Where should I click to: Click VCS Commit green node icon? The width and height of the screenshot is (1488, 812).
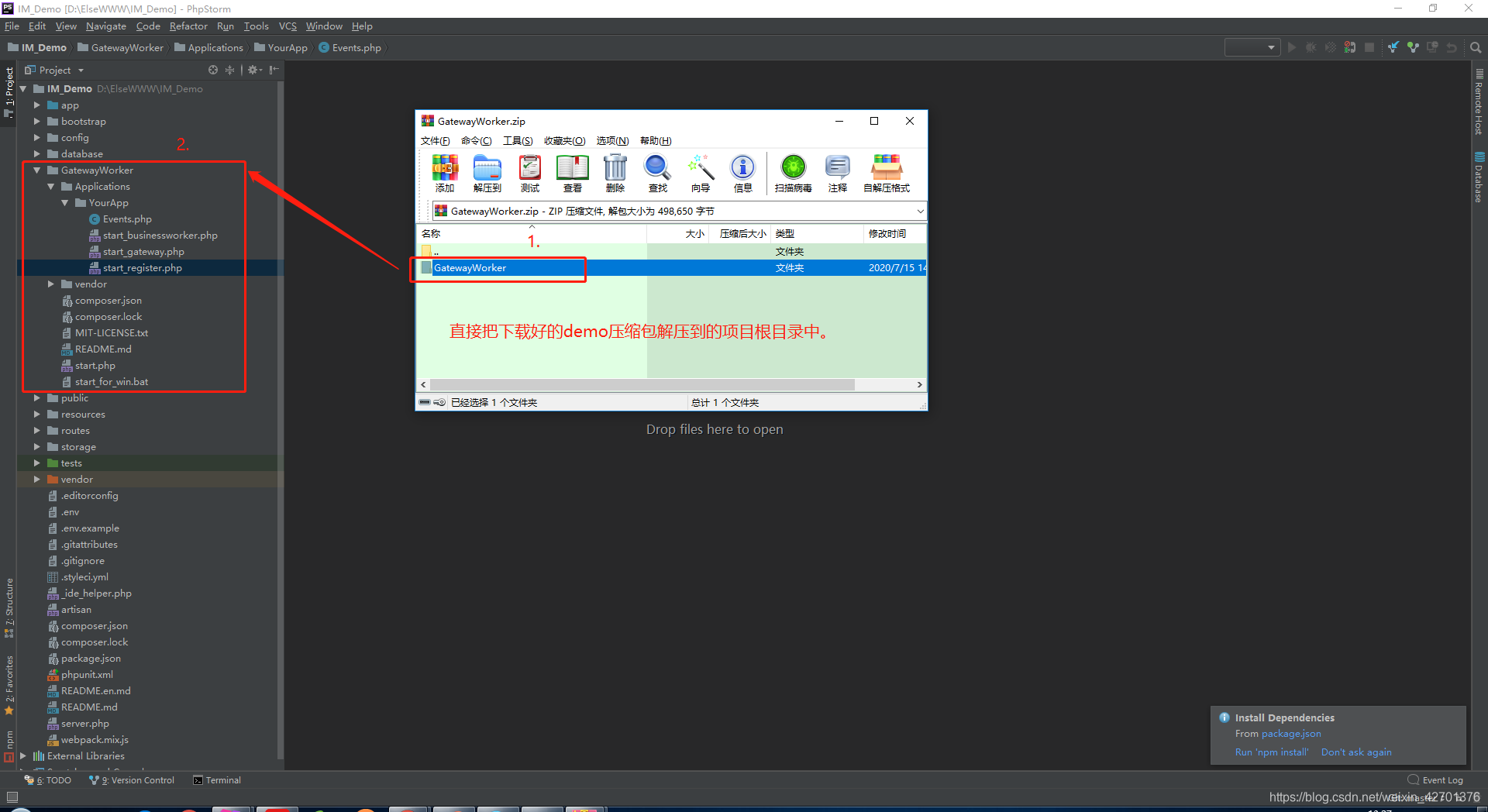click(1413, 47)
